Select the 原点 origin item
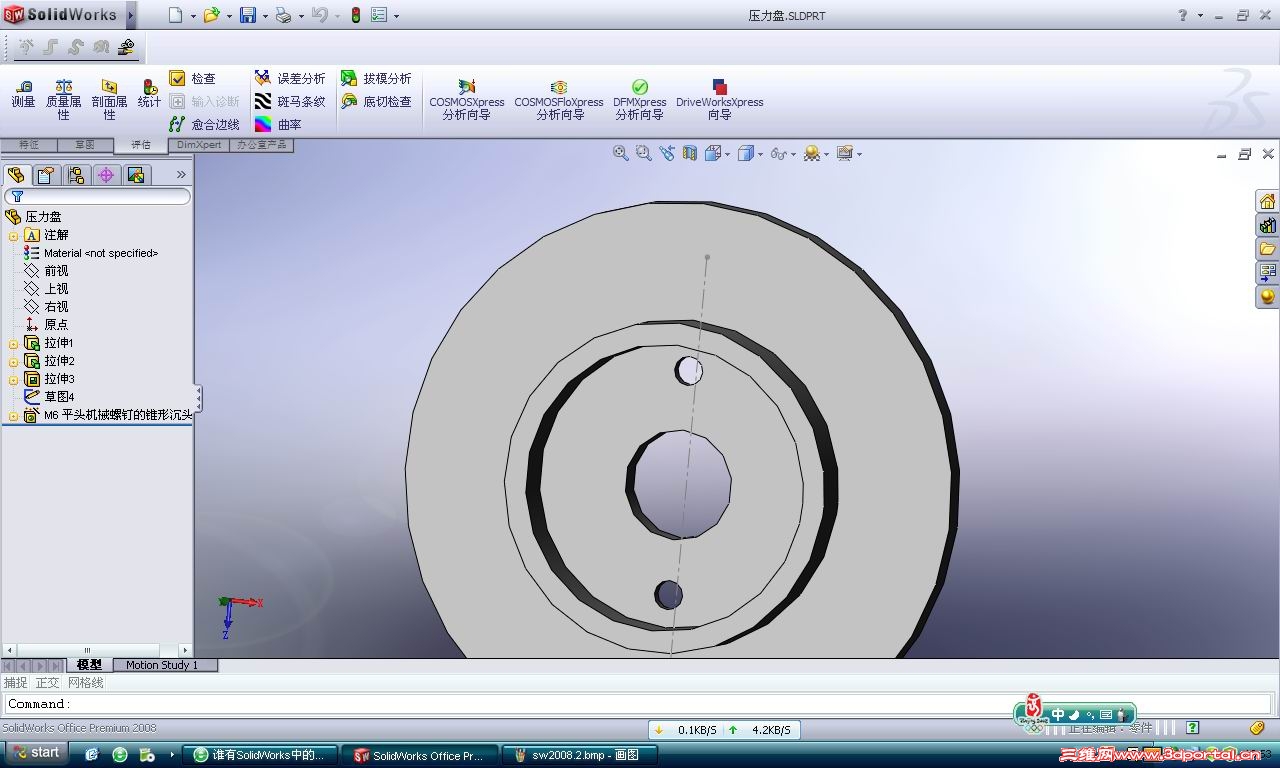 (x=47, y=325)
